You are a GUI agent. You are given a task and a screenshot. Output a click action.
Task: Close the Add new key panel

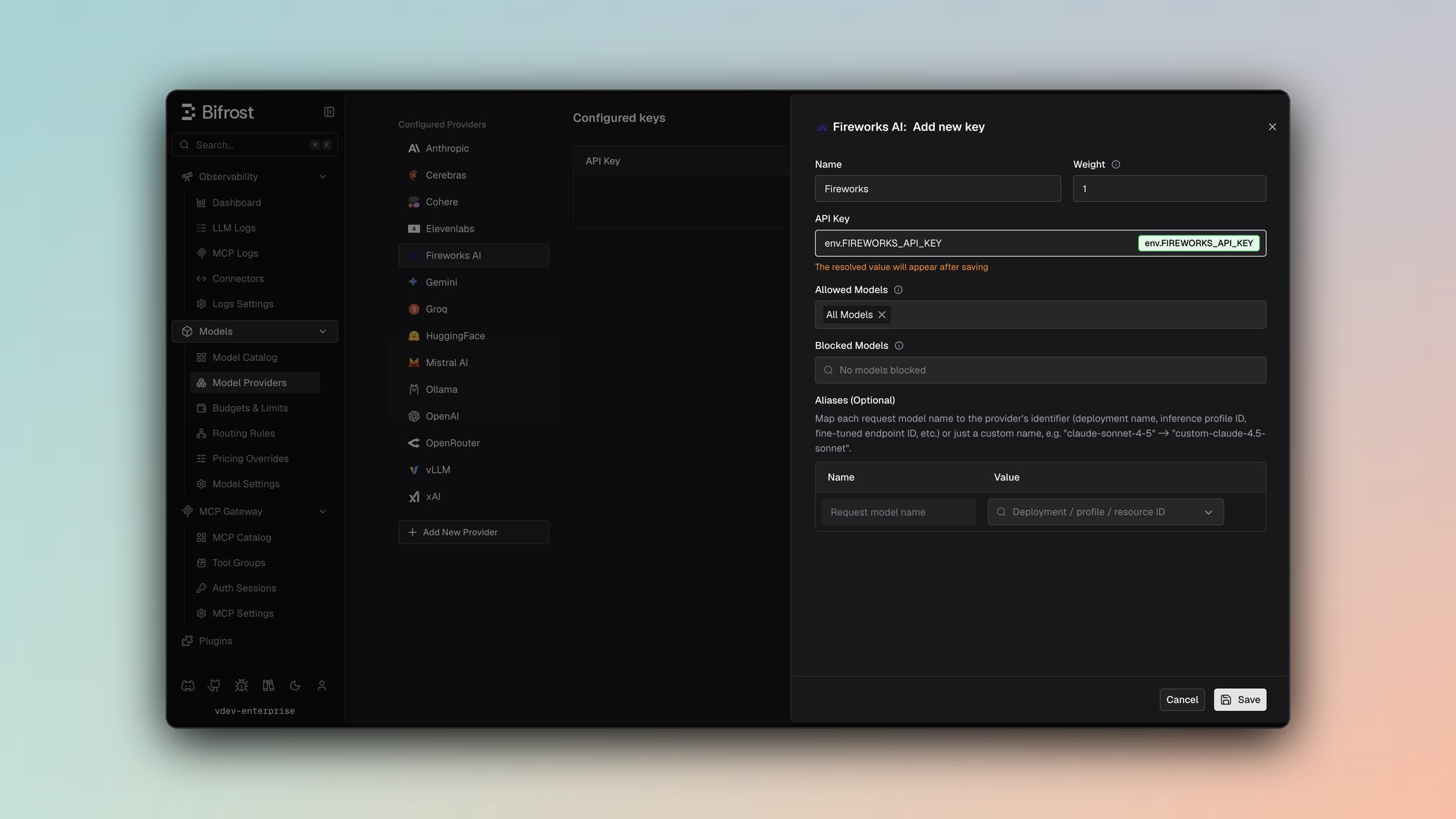coord(1272,127)
